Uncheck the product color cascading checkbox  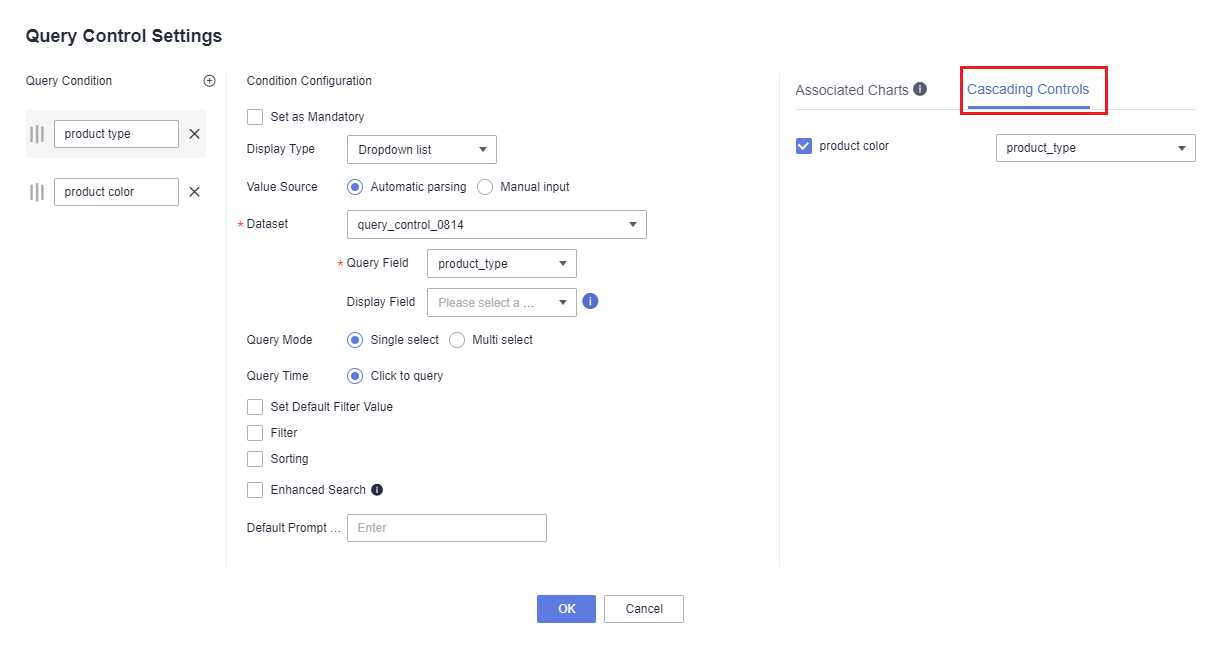coord(804,146)
